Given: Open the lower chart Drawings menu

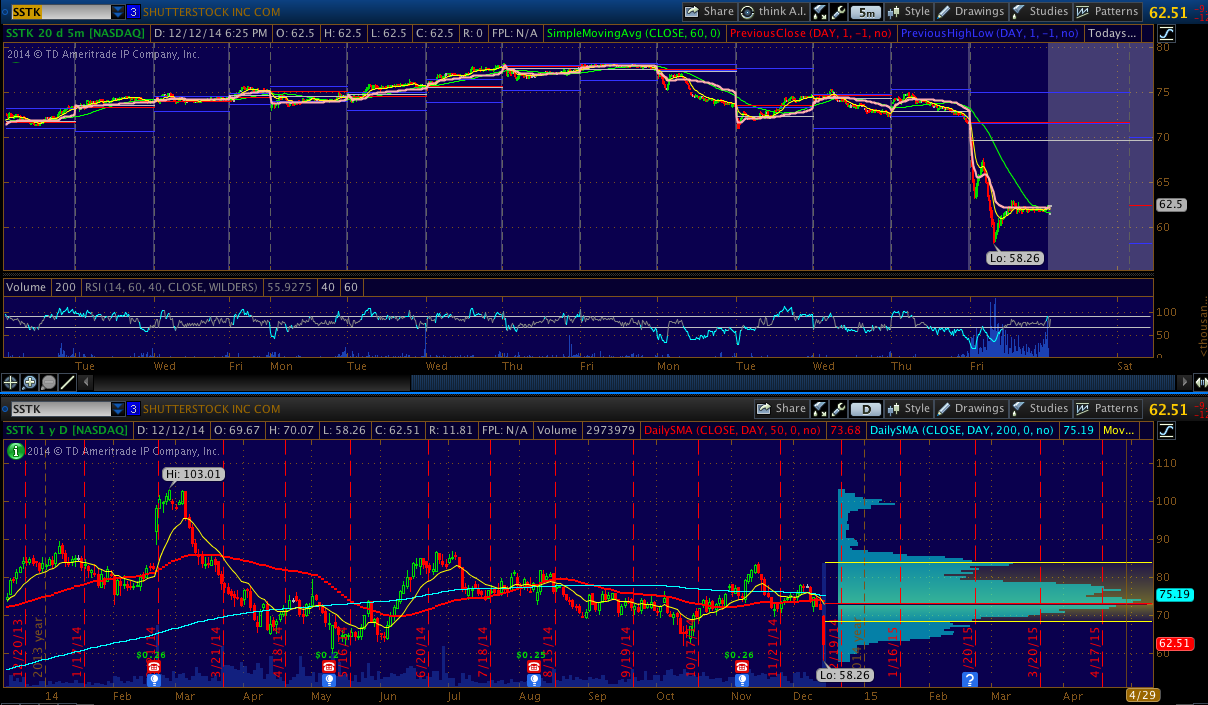Looking at the screenshot, I should coord(970,409).
